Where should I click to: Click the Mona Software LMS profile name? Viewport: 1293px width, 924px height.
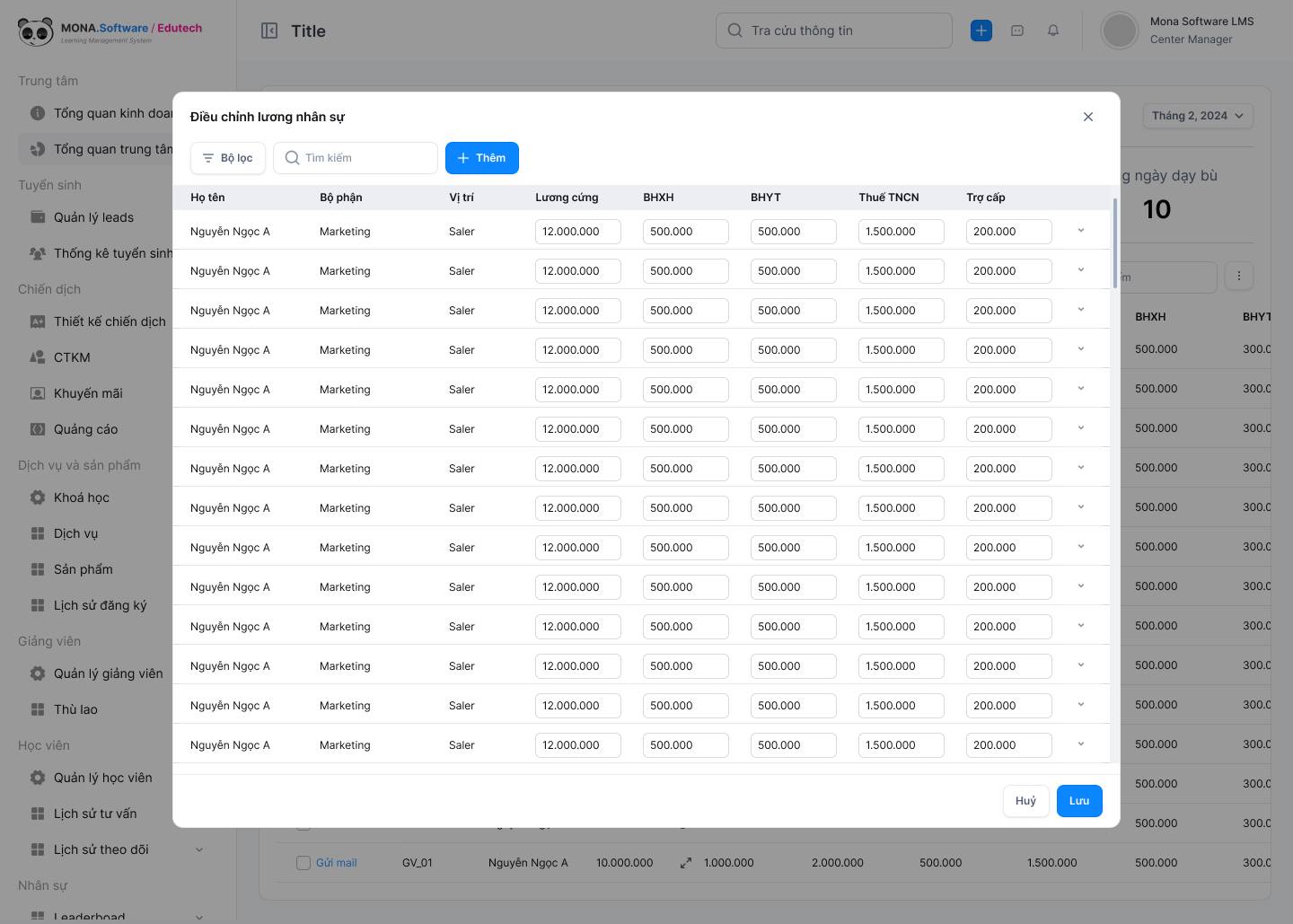[x=1201, y=22]
